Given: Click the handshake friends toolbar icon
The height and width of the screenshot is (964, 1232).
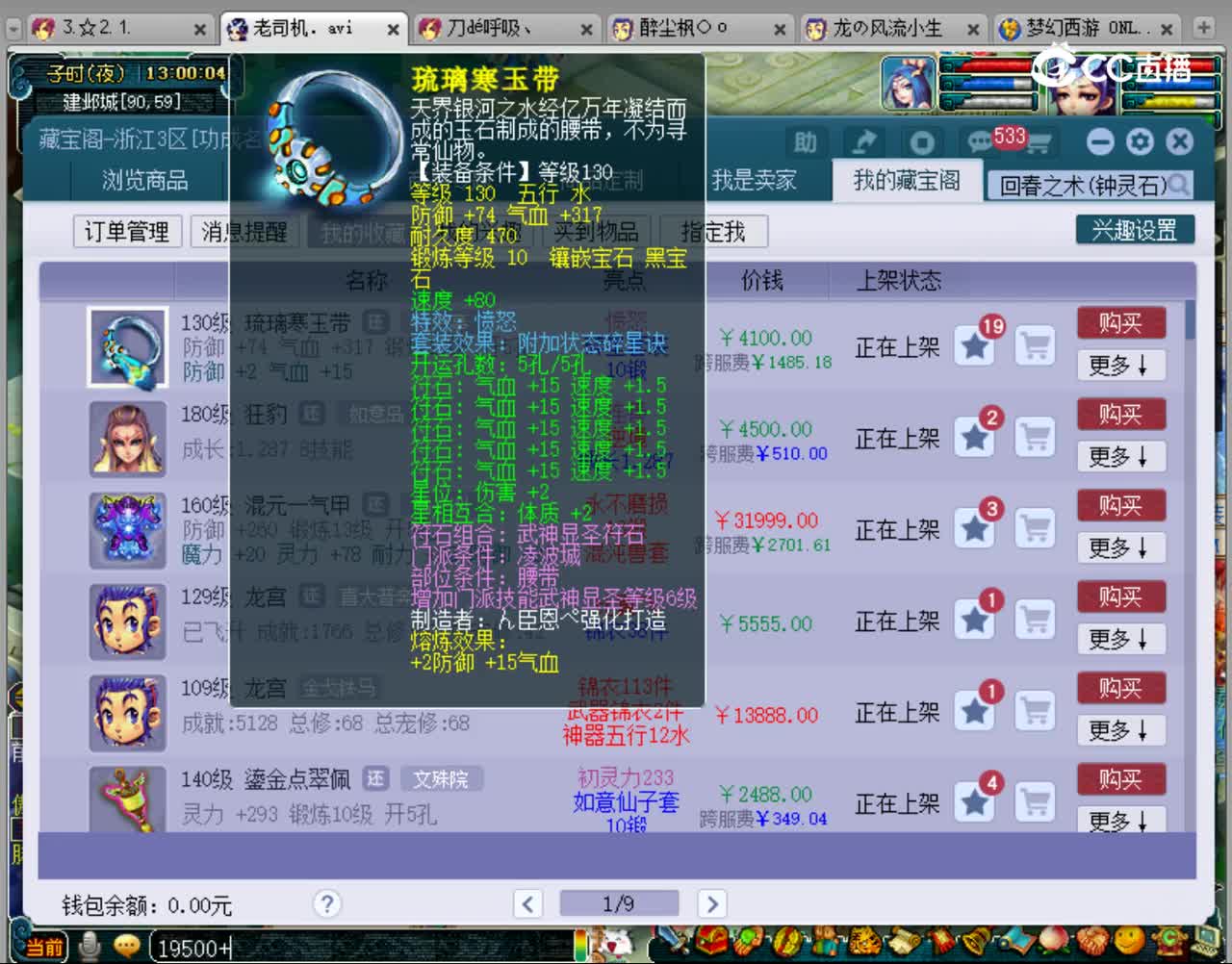Looking at the screenshot, I should (x=1091, y=940).
